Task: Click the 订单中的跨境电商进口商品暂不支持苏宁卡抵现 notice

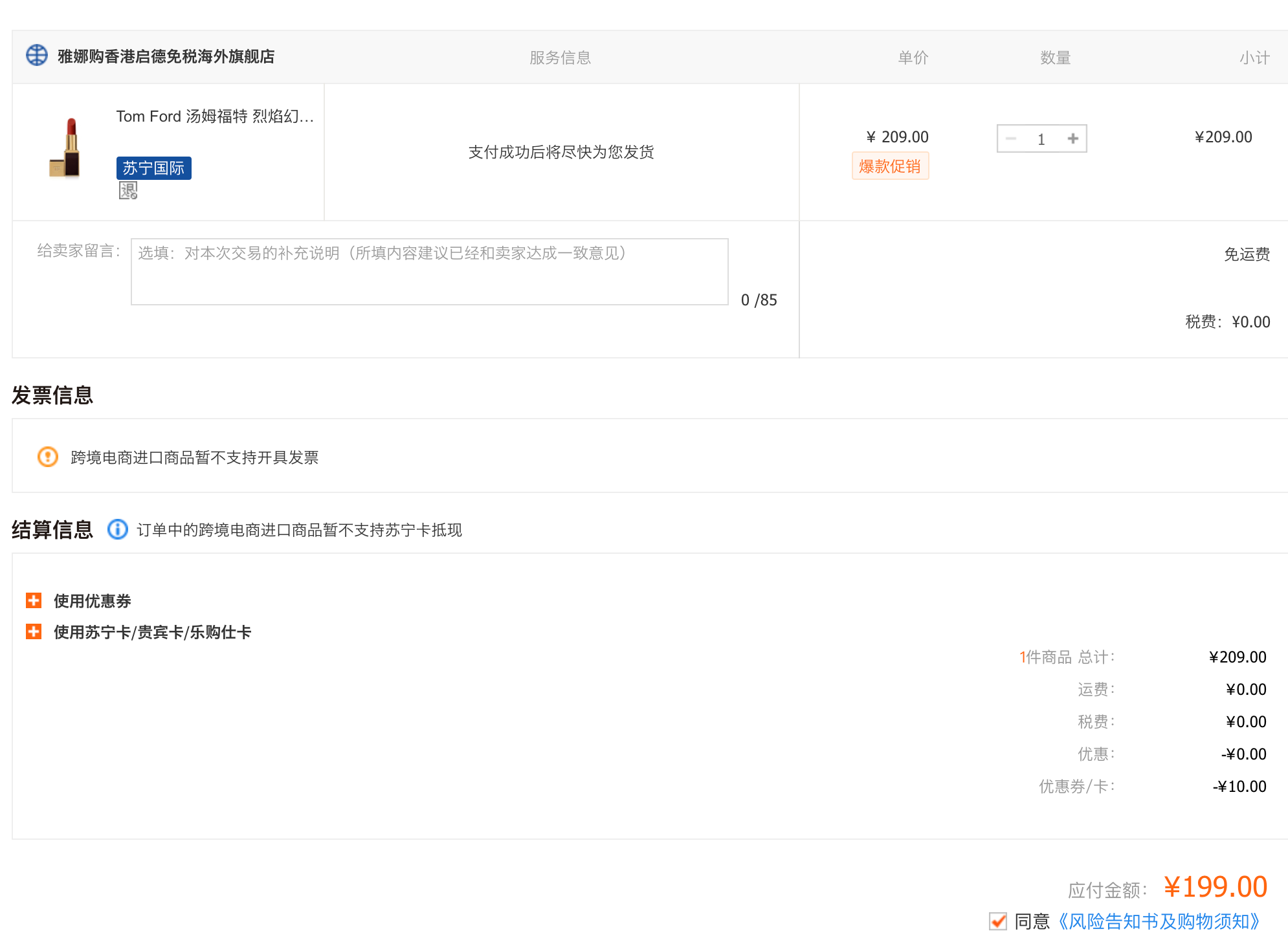Action: (x=299, y=530)
